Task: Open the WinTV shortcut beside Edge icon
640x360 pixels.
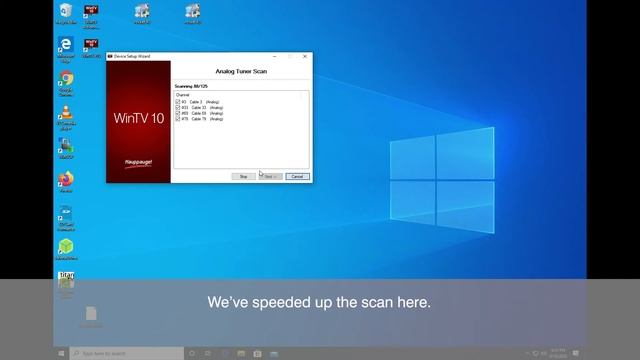Action: pos(91,48)
